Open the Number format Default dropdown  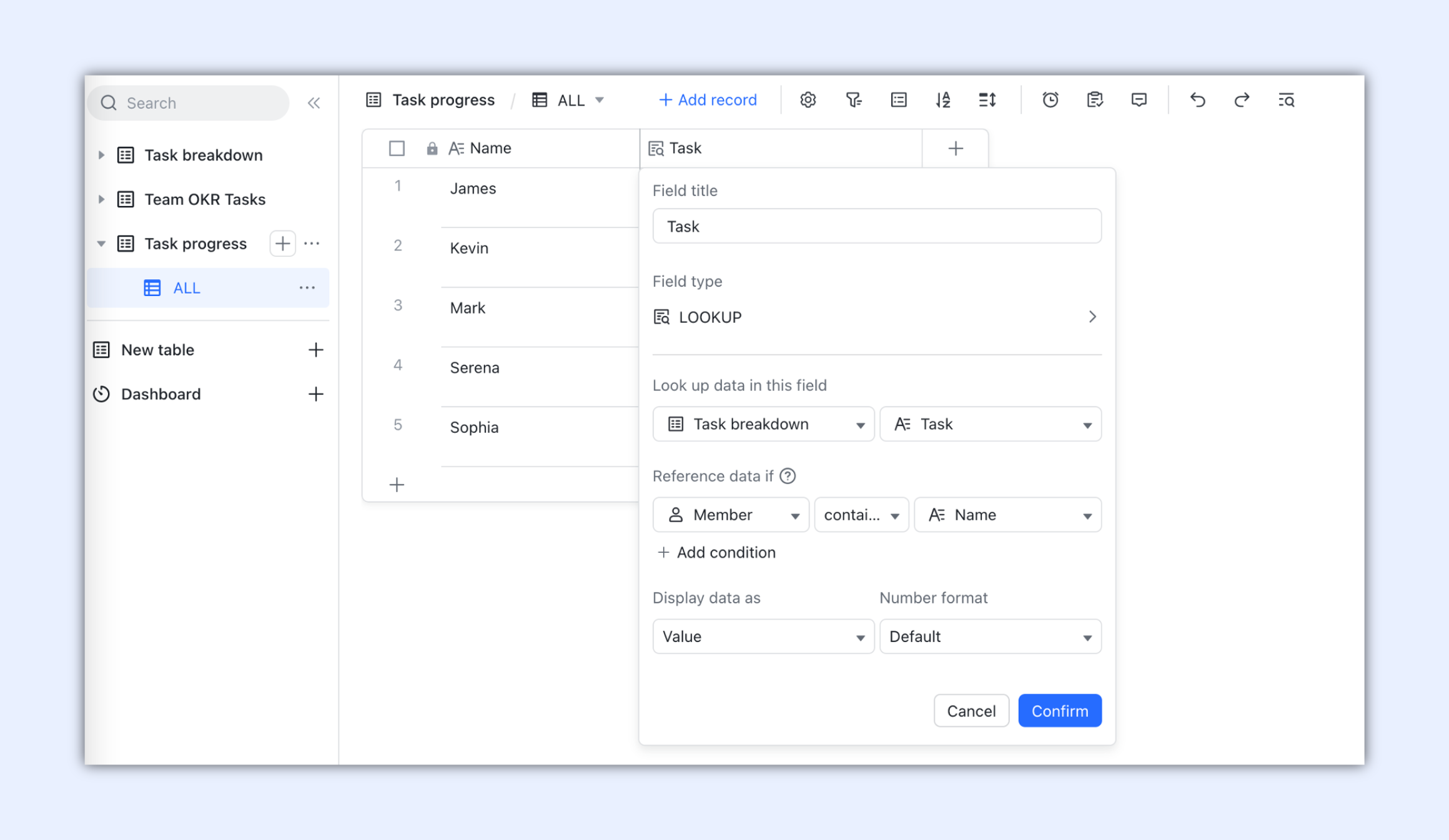[x=991, y=636]
